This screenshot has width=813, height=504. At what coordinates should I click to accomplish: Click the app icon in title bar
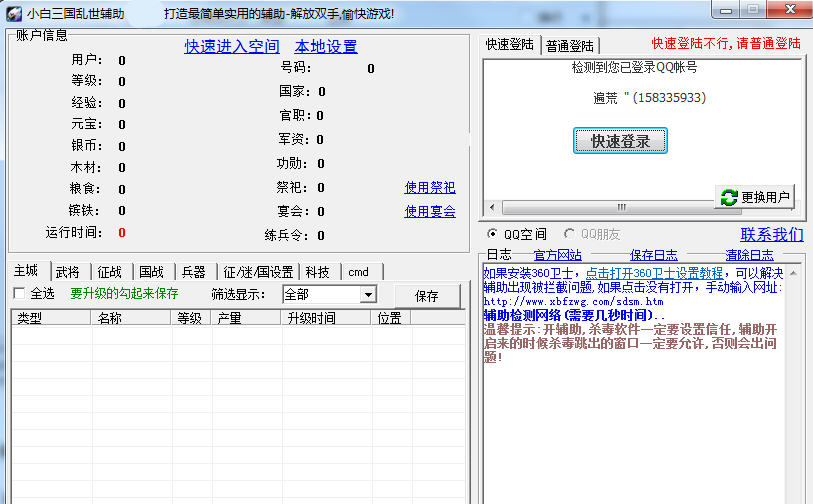click(13, 13)
